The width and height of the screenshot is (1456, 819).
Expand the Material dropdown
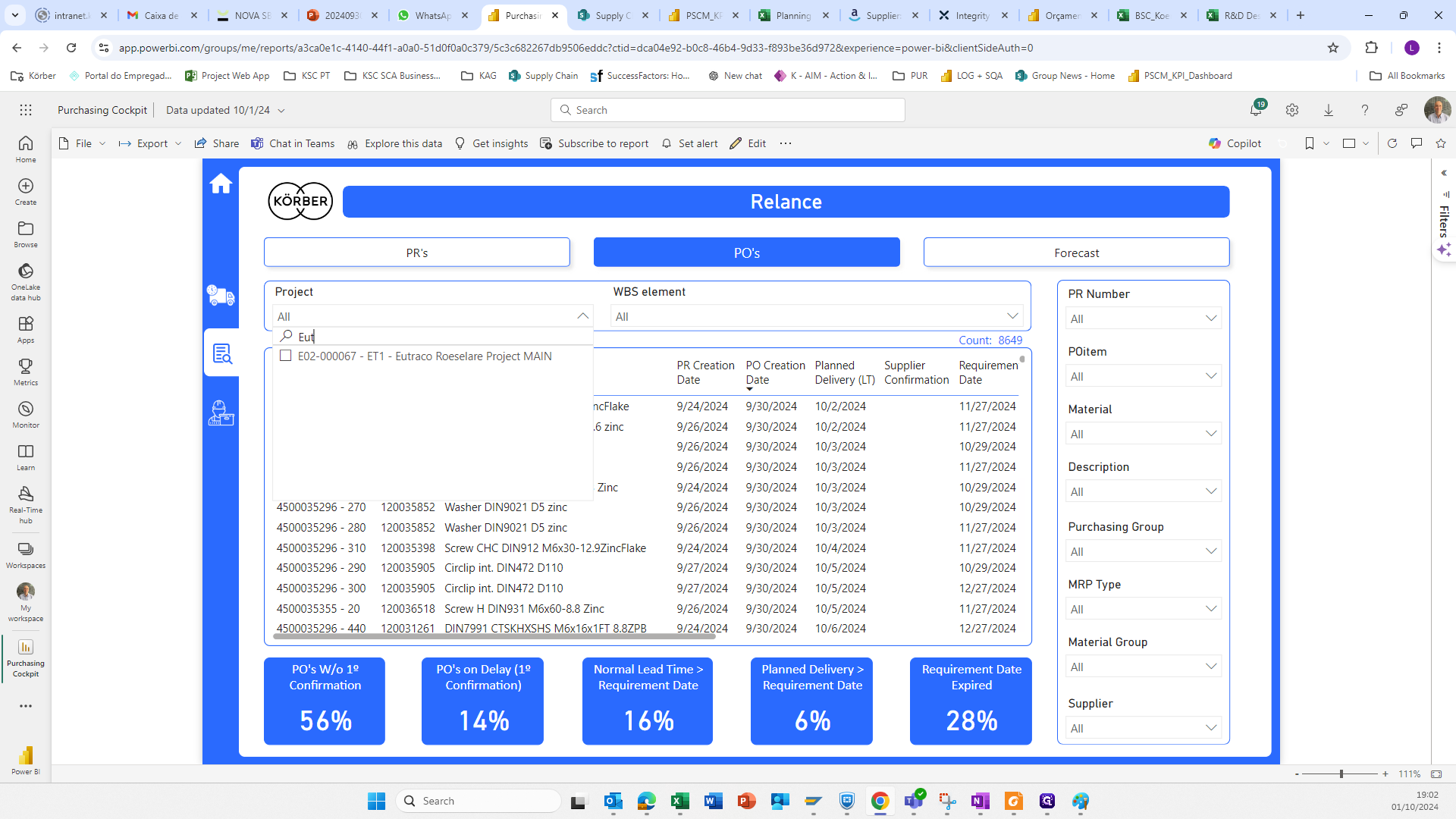point(1211,434)
